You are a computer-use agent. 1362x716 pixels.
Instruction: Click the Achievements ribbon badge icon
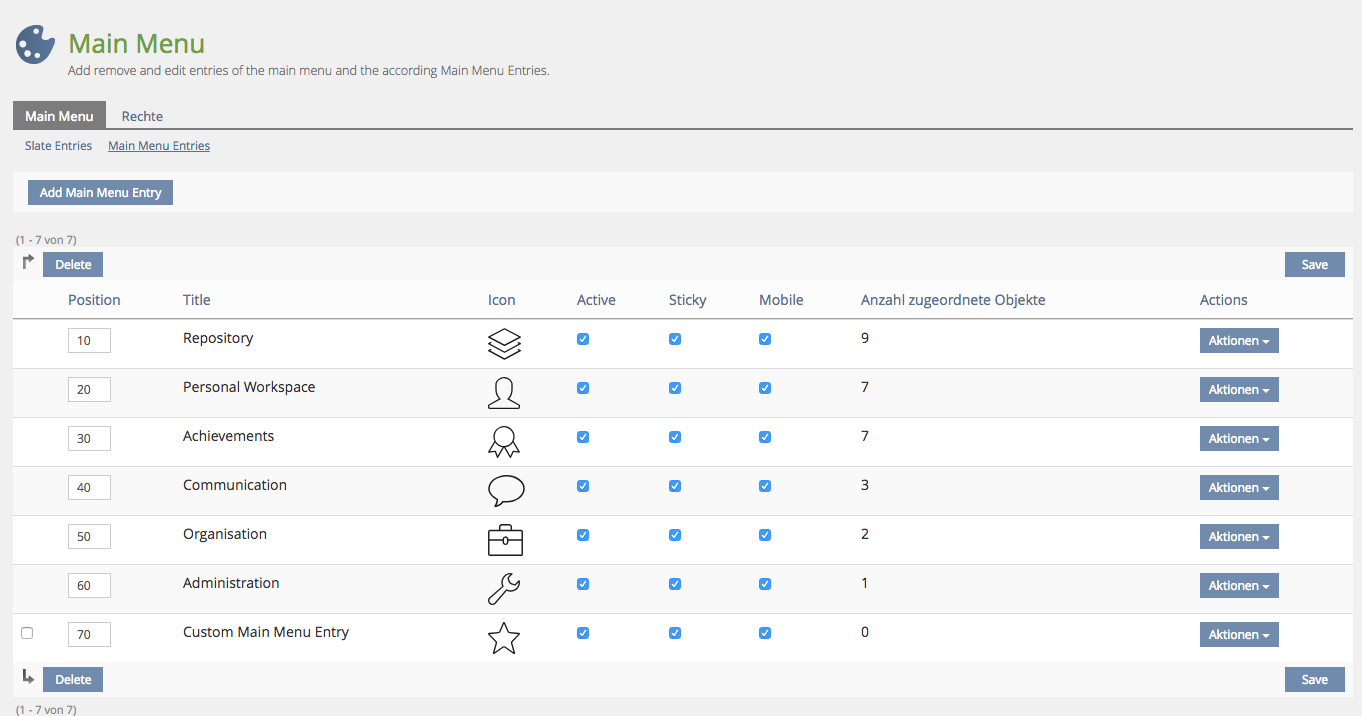point(504,442)
